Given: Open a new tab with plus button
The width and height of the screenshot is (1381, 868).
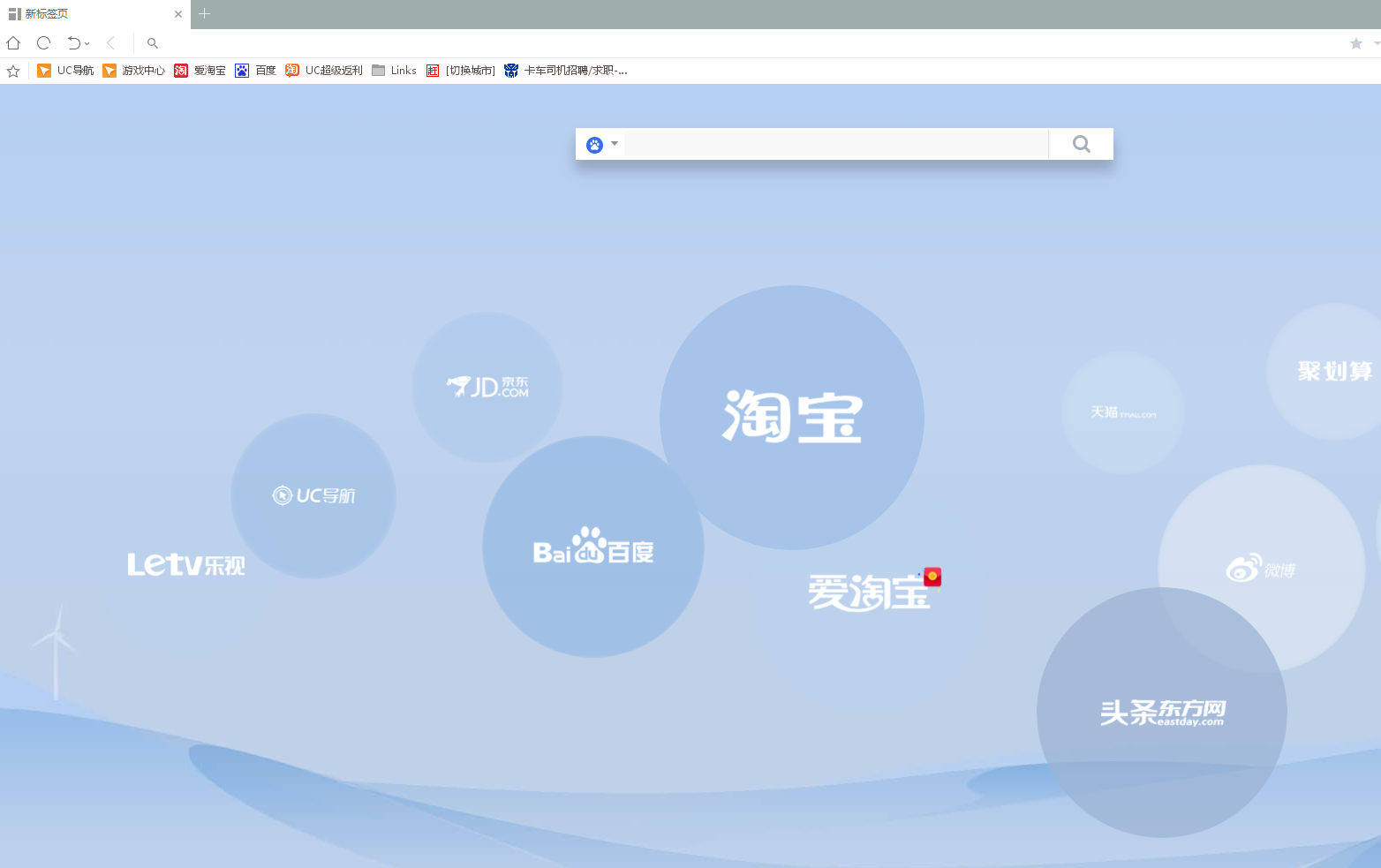Looking at the screenshot, I should click(x=204, y=13).
